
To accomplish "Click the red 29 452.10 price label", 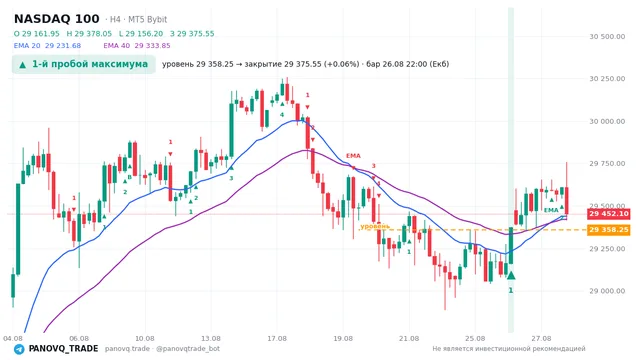I will pos(609,213).
